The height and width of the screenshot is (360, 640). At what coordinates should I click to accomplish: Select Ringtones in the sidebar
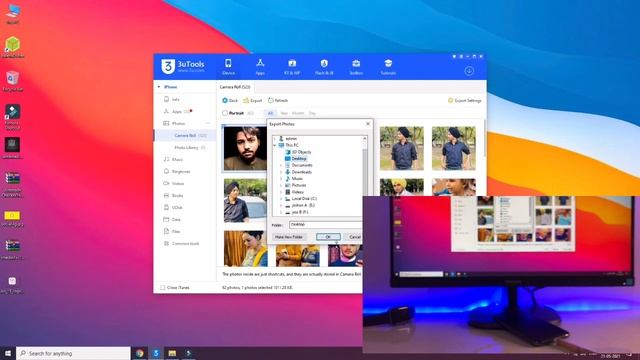[181, 171]
